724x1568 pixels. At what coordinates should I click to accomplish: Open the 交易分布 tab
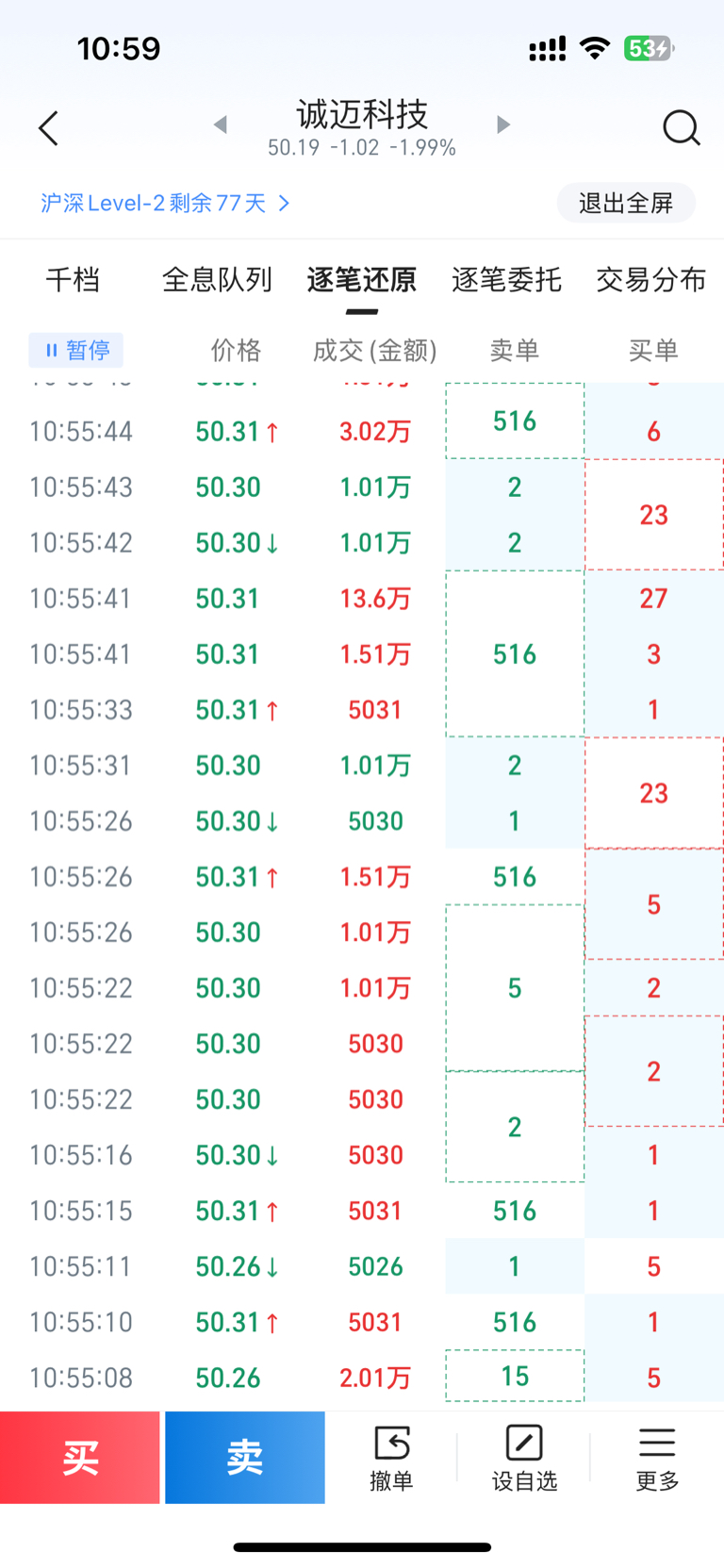pos(650,280)
